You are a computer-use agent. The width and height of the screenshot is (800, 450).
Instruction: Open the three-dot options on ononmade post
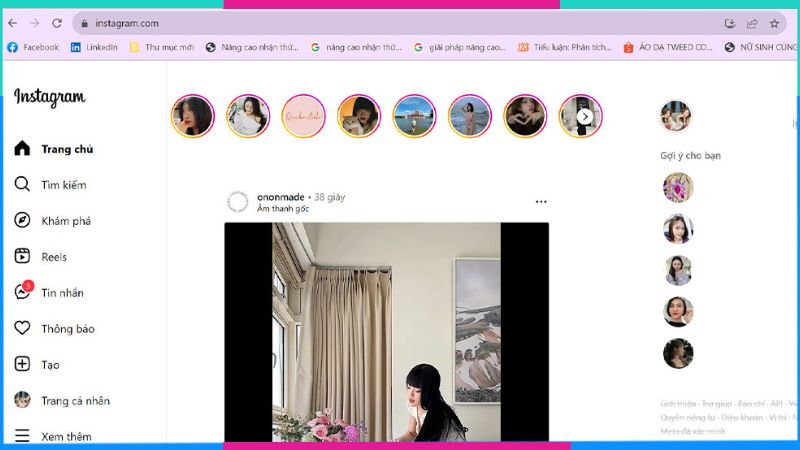[x=541, y=202]
